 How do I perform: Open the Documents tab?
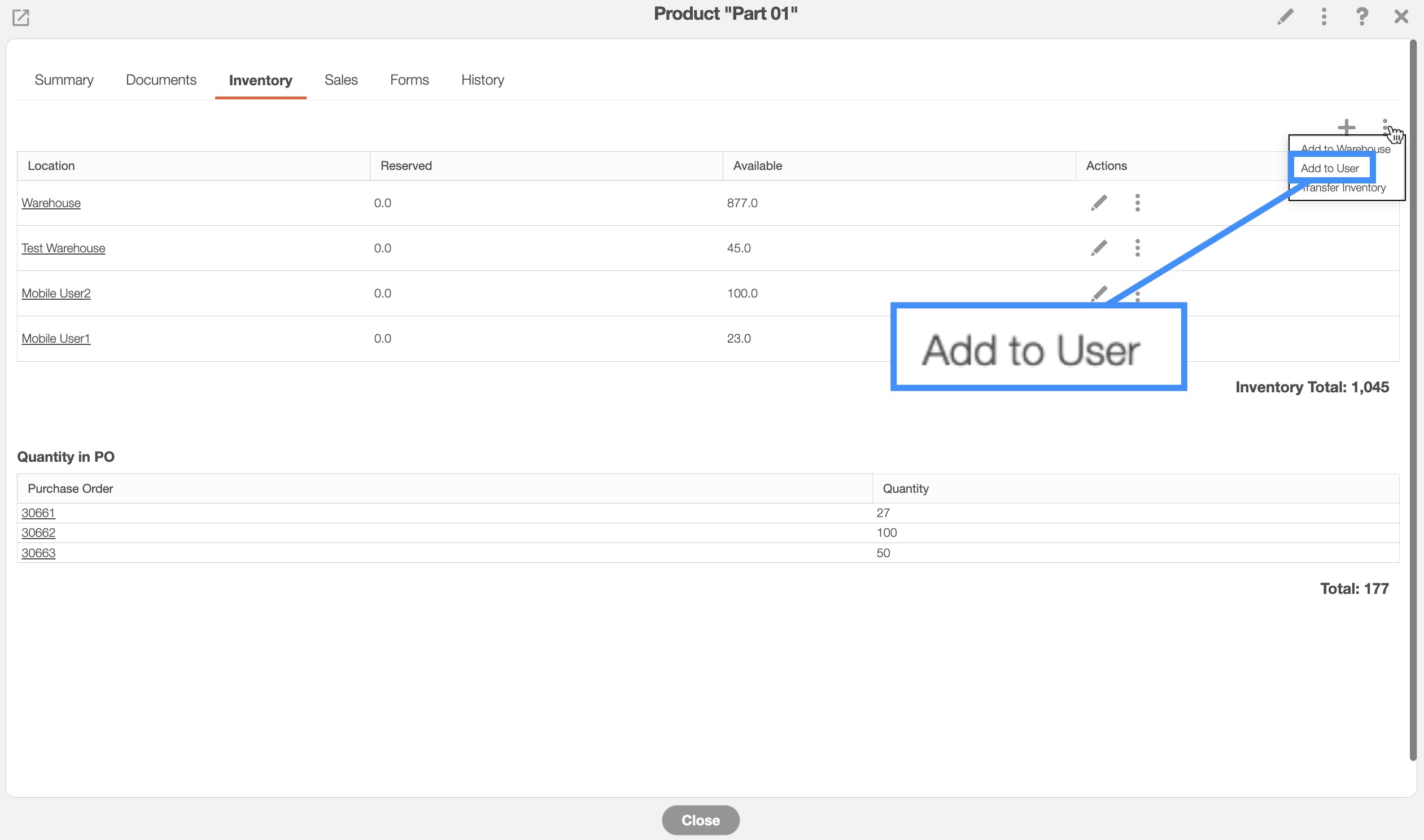click(x=161, y=80)
